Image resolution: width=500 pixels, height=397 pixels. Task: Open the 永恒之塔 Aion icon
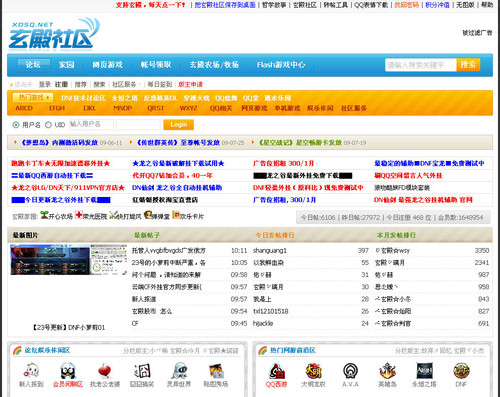pos(424,371)
